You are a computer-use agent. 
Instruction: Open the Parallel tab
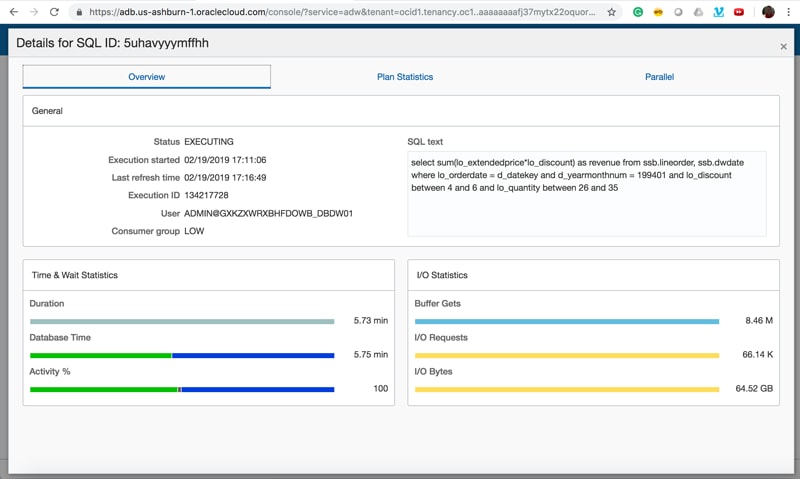coord(659,77)
